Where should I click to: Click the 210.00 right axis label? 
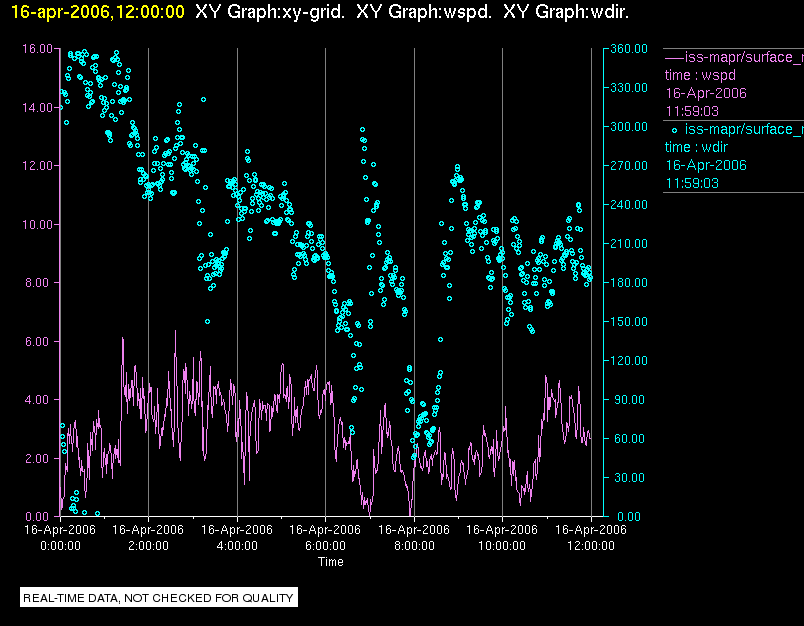(x=629, y=244)
